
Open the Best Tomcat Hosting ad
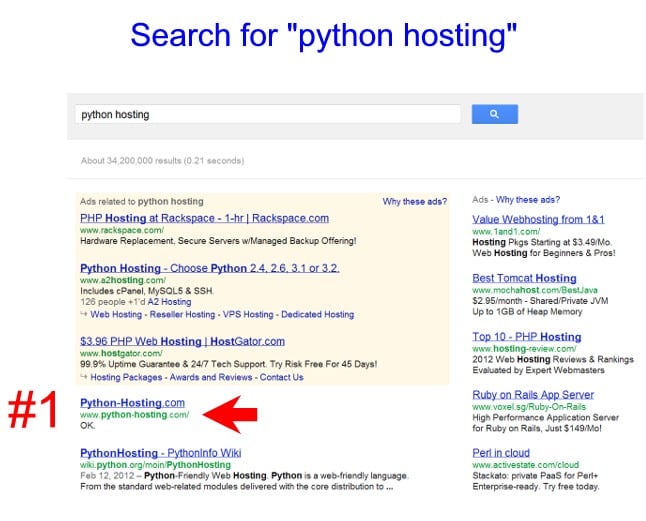point(524,278)
